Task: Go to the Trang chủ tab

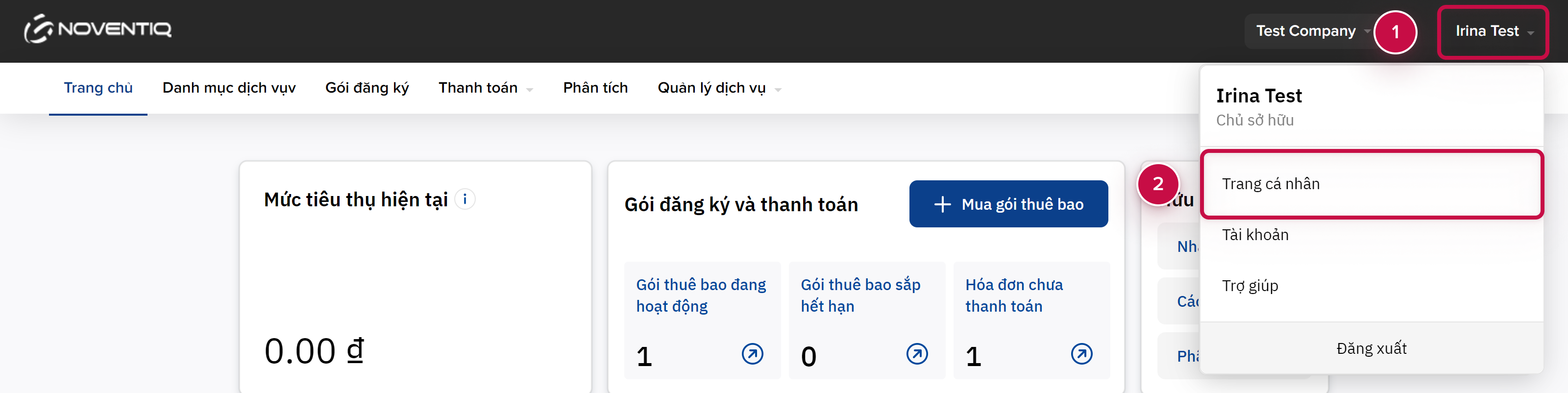Action: (x=98, y=88)
